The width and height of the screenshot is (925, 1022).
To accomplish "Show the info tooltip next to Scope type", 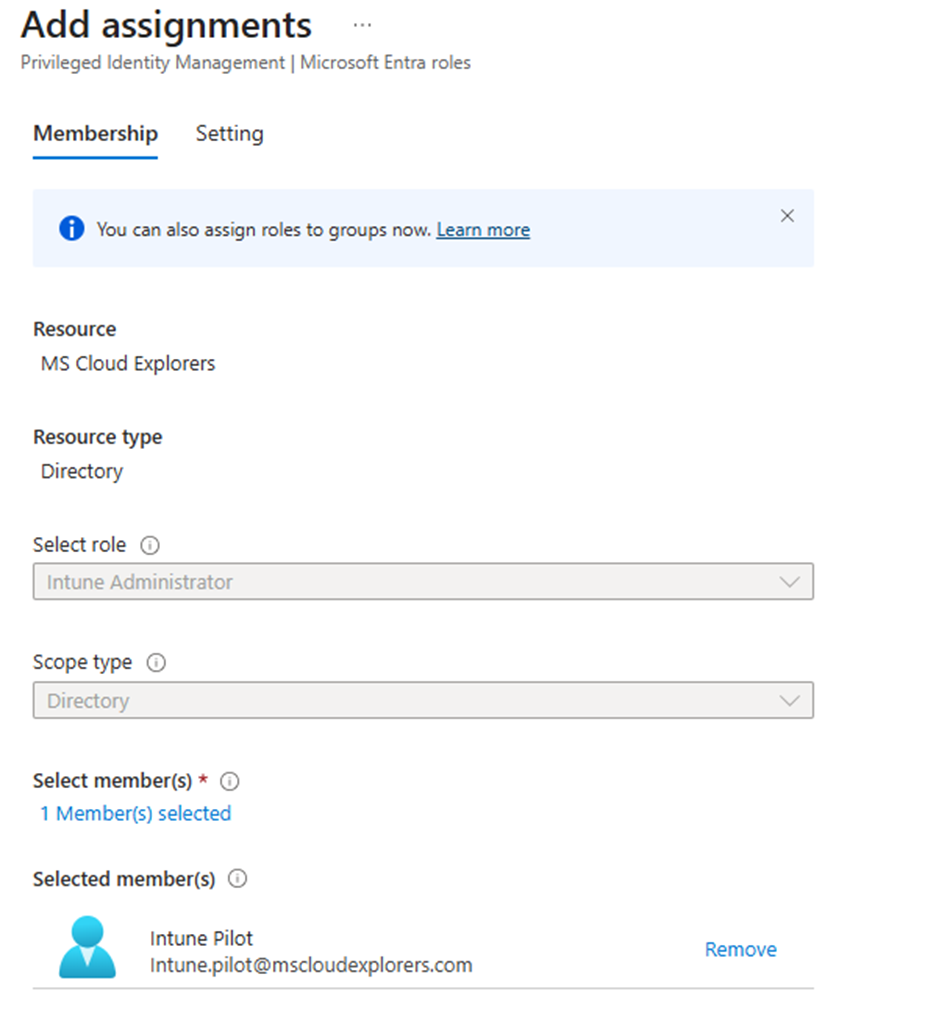I will [156, 663].
